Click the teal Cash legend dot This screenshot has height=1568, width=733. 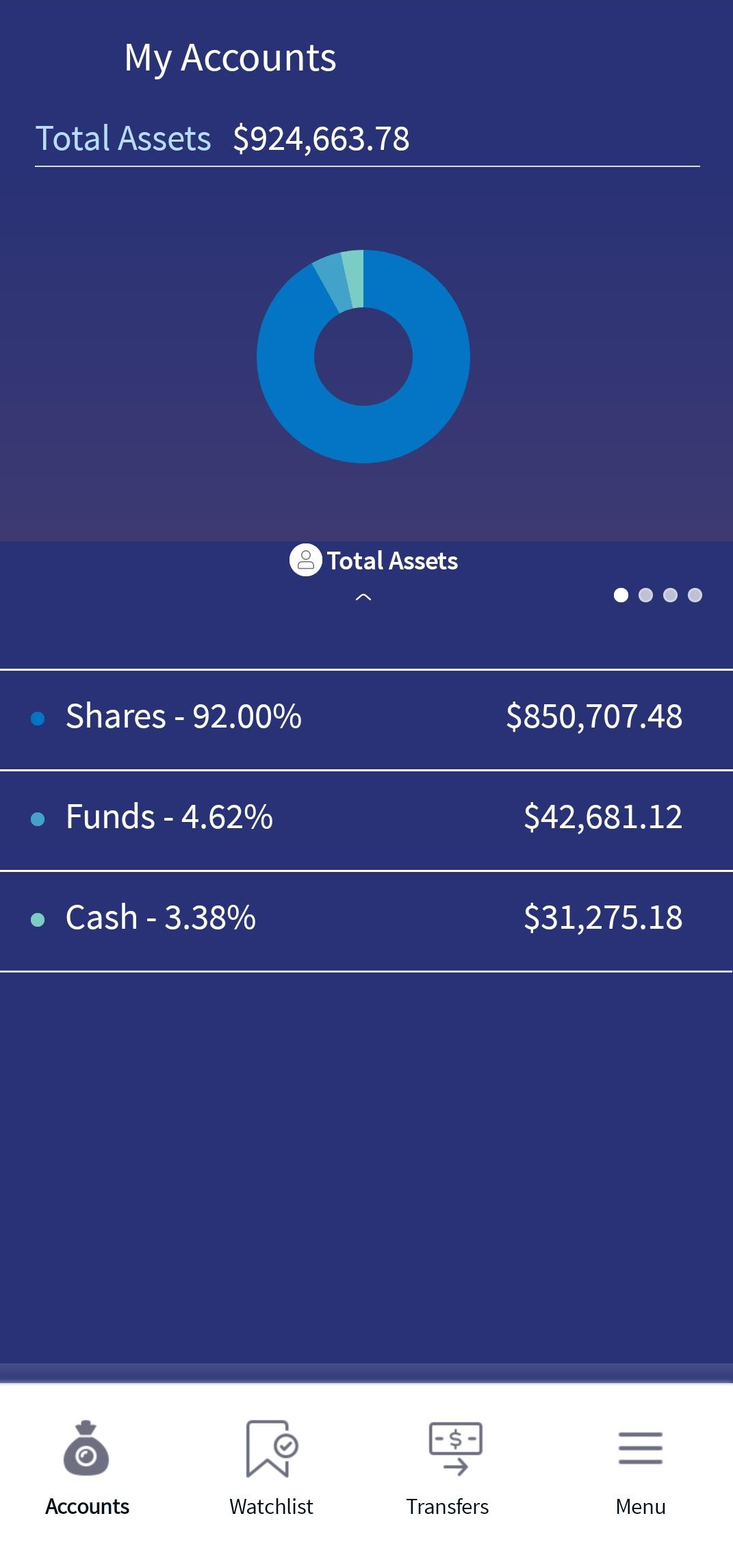38,919
